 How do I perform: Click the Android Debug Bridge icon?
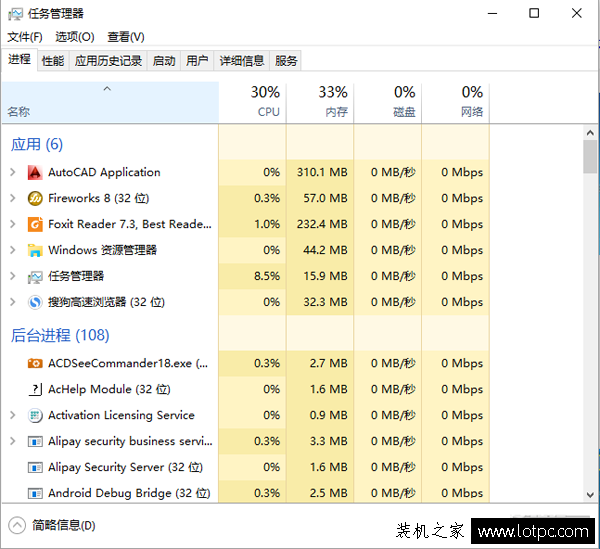(35, 494)
